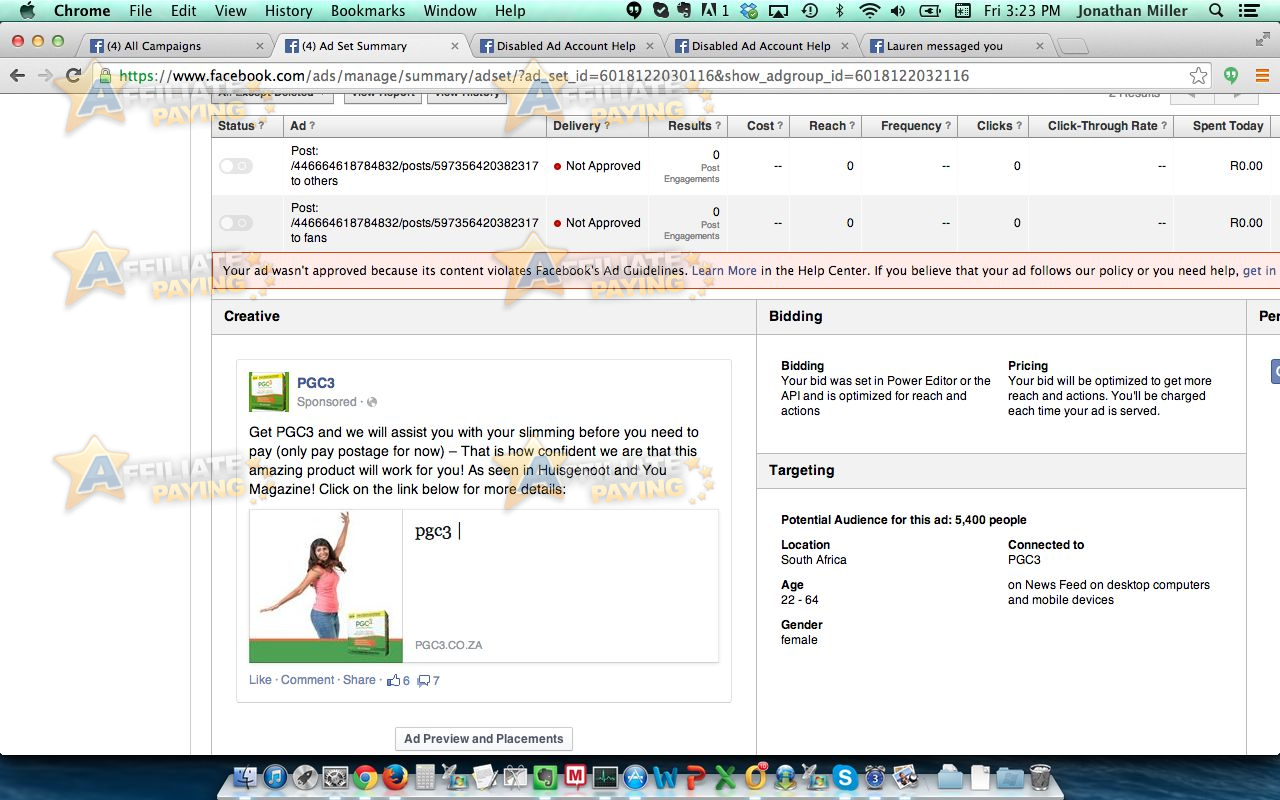Click the PGC3 ad image thumbnail

click(326, 586)
